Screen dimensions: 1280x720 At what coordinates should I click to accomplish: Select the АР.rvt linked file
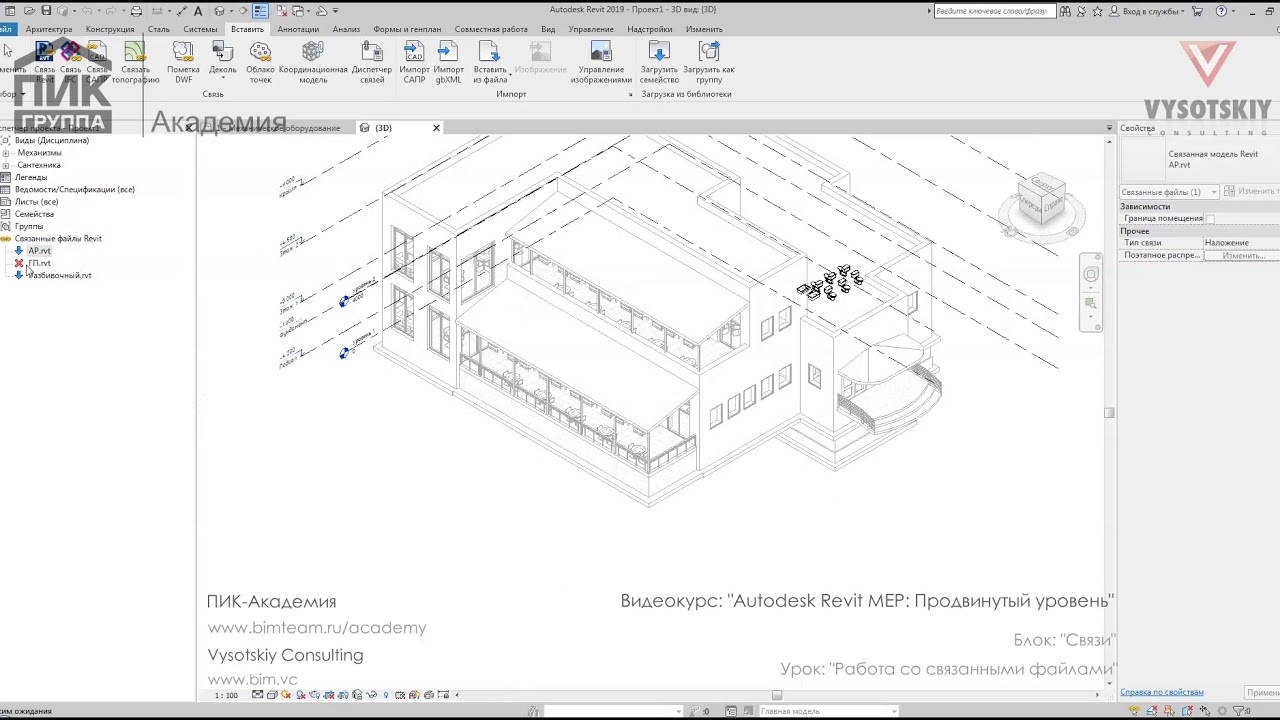click(x=39, y=251)
